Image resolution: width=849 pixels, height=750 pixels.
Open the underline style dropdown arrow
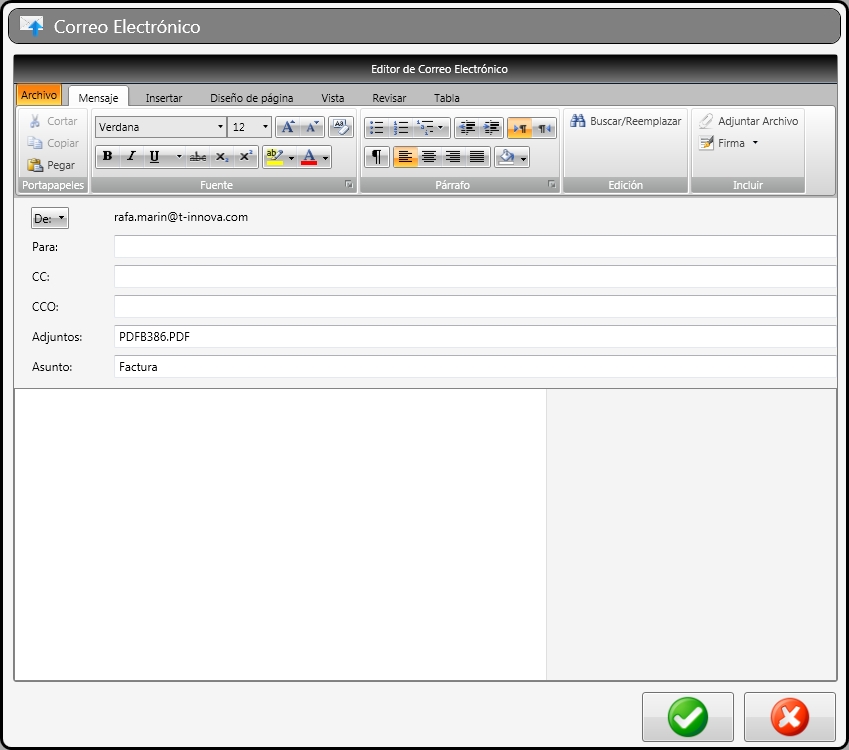pyautogui.click(x=178, y=157)
